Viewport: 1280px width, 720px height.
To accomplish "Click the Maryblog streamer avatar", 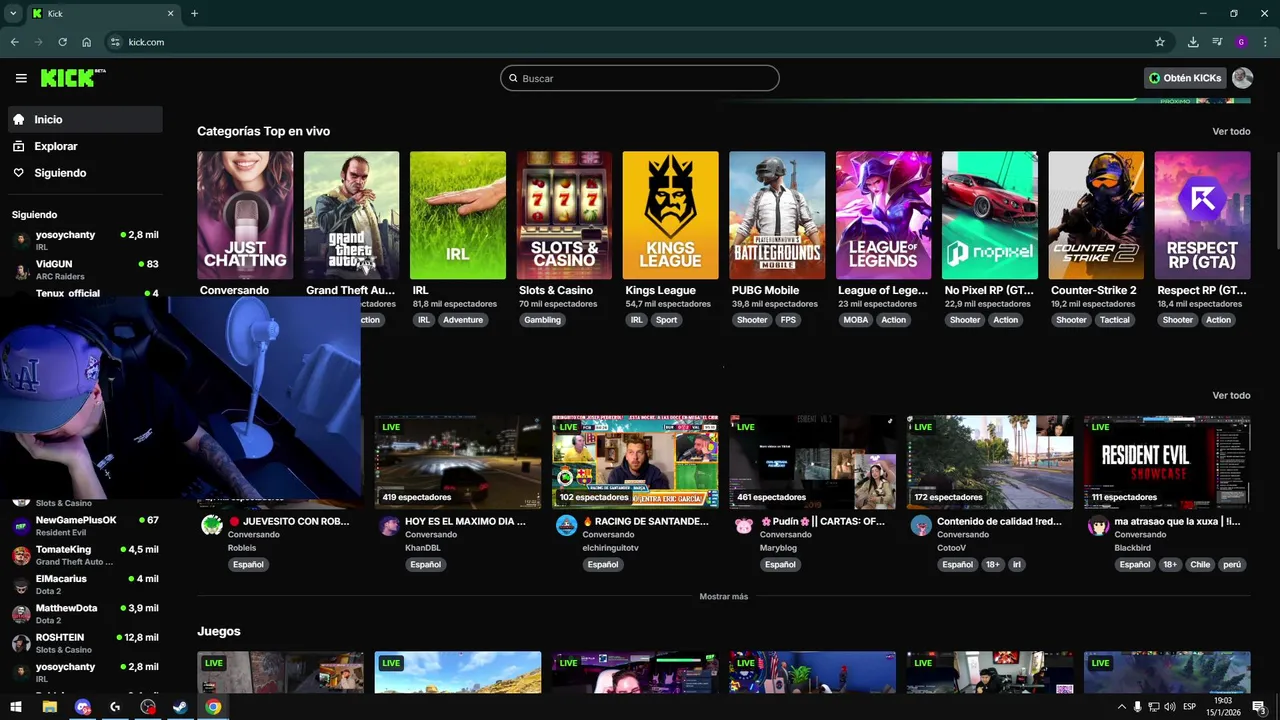I will (743, 526).
